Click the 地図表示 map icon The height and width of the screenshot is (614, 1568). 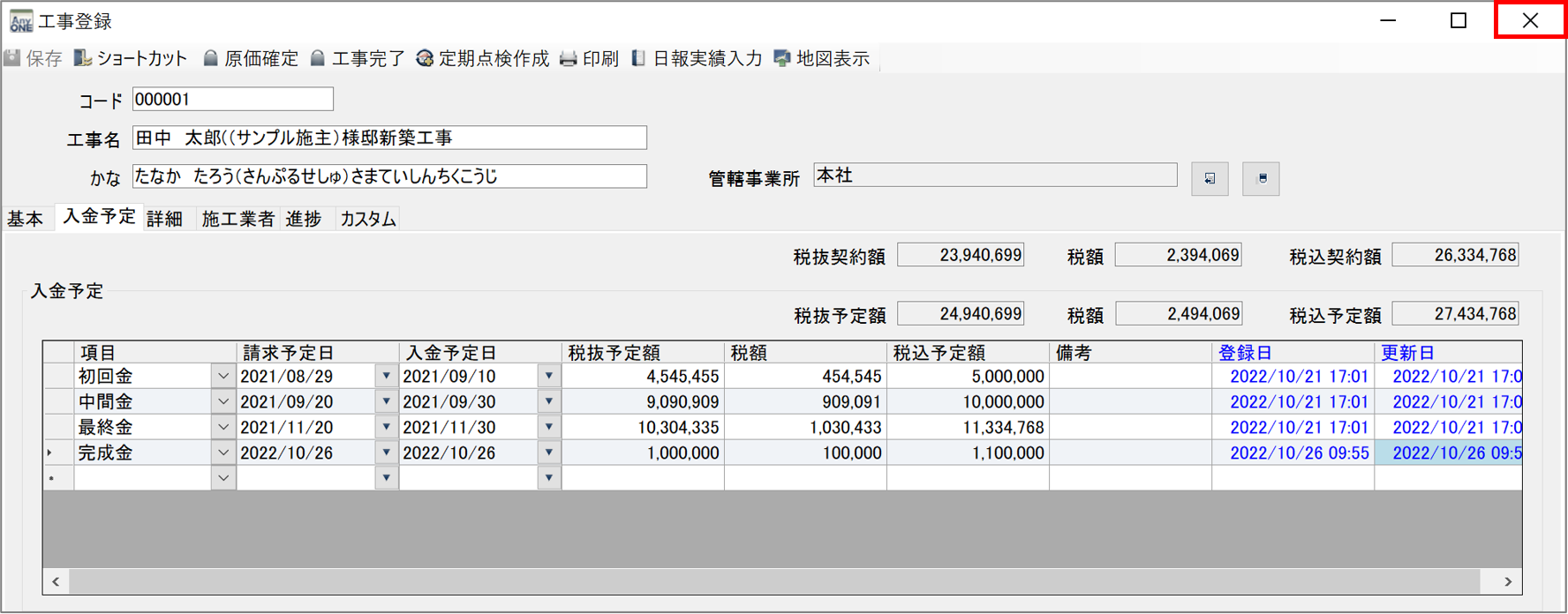click(782, 58)
